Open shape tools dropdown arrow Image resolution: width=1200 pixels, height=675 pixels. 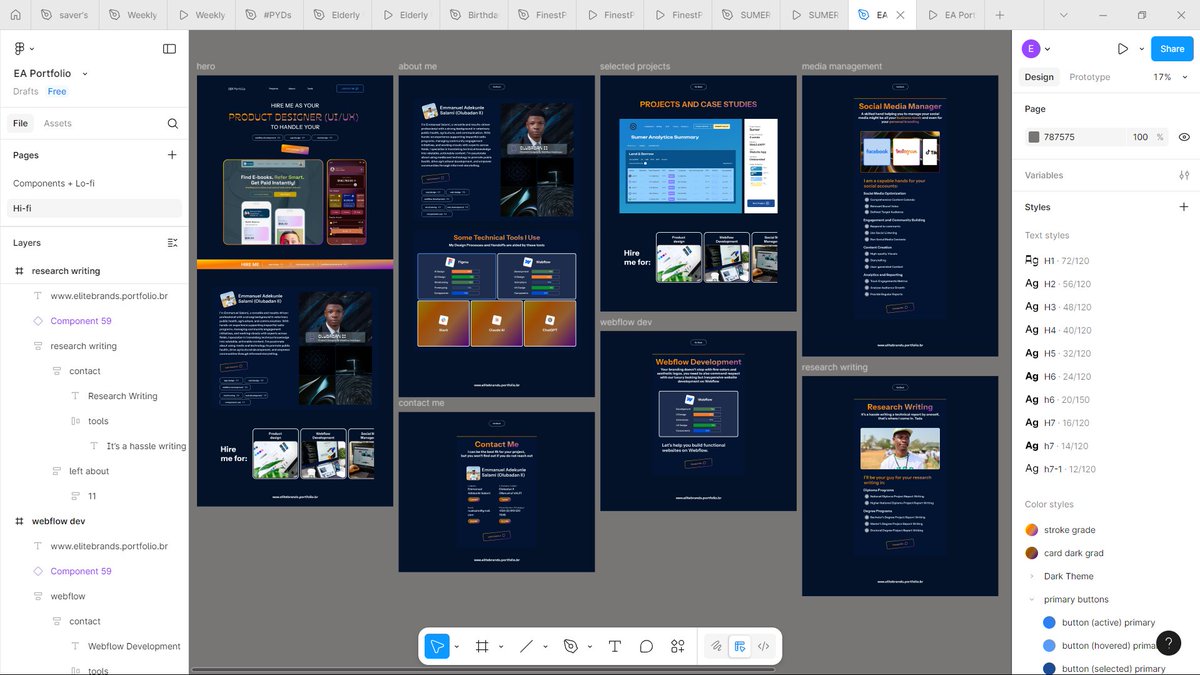pyautogui.click(x=545, y=647)
